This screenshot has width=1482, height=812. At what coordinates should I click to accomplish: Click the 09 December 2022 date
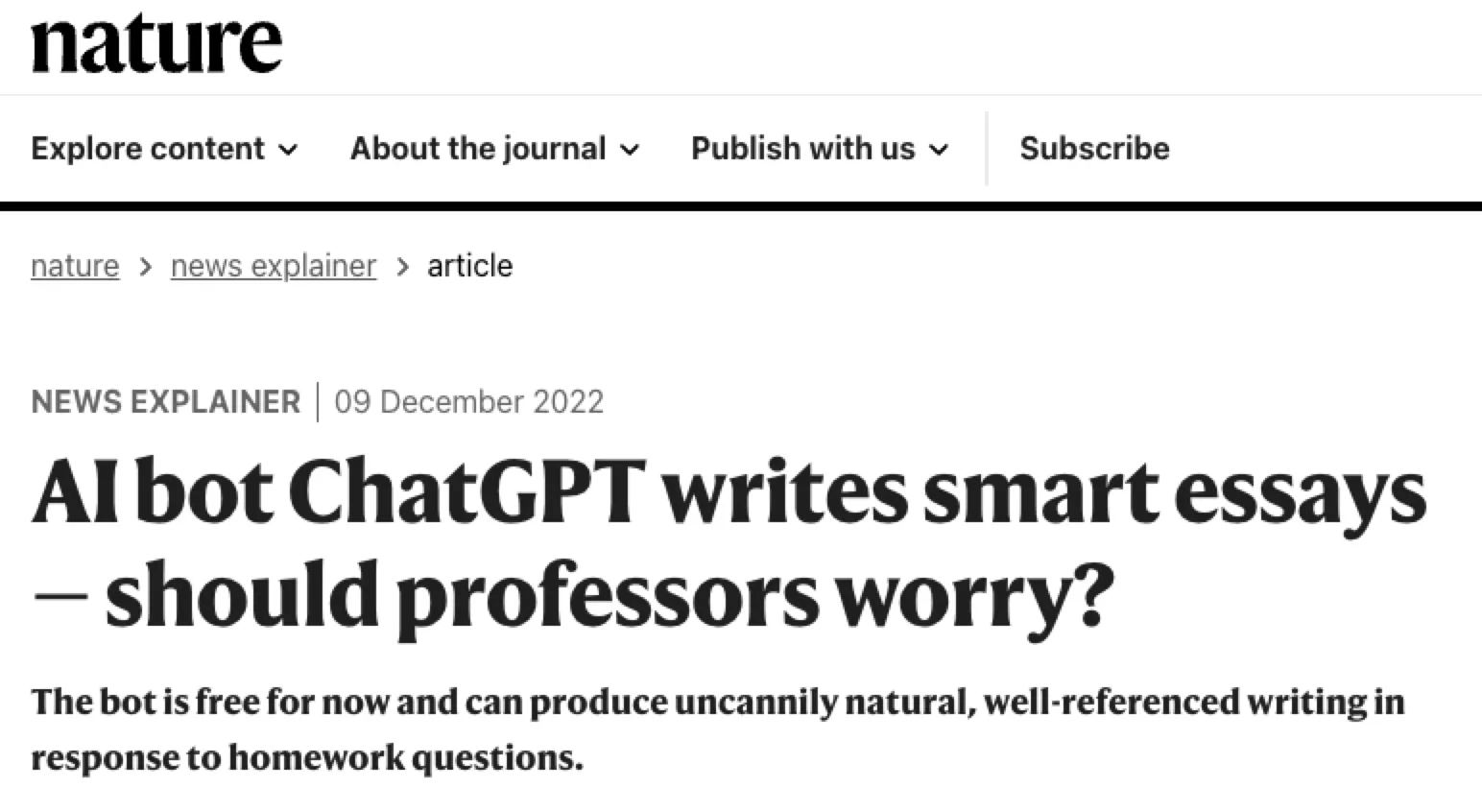point(468,401)
